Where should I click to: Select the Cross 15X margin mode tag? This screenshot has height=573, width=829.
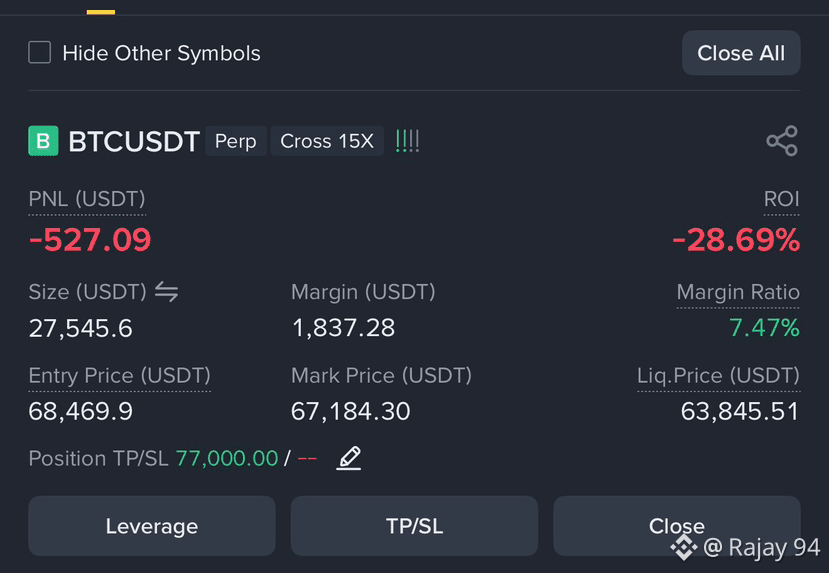[327, 141]
